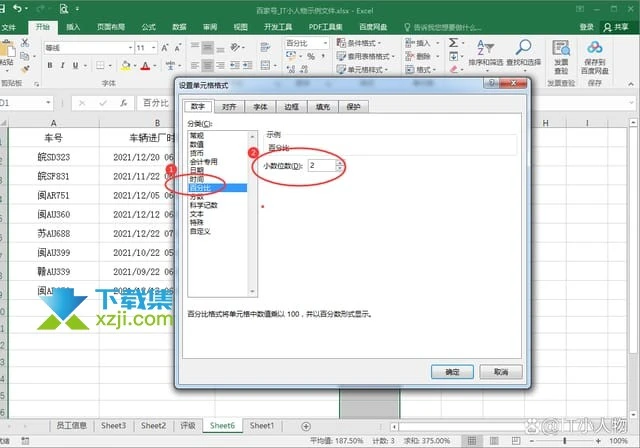The image size is (640, 448).
Task: Click the Share button
Action: [x=617, y=27]
